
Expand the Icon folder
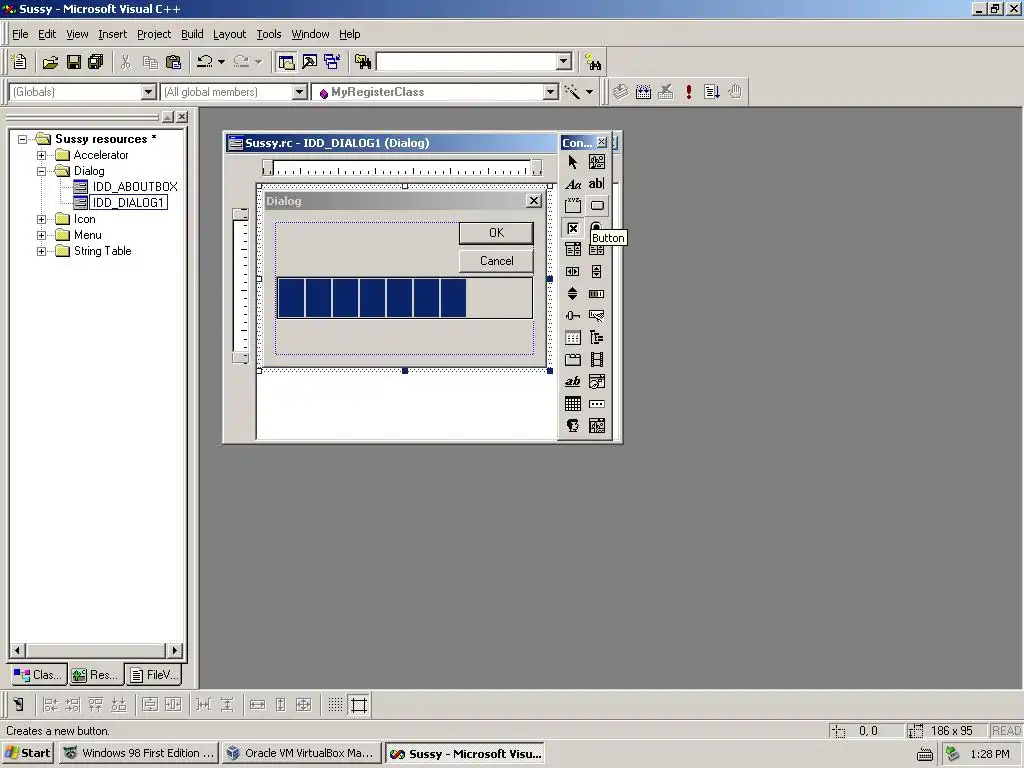click(x=42, y=219)
